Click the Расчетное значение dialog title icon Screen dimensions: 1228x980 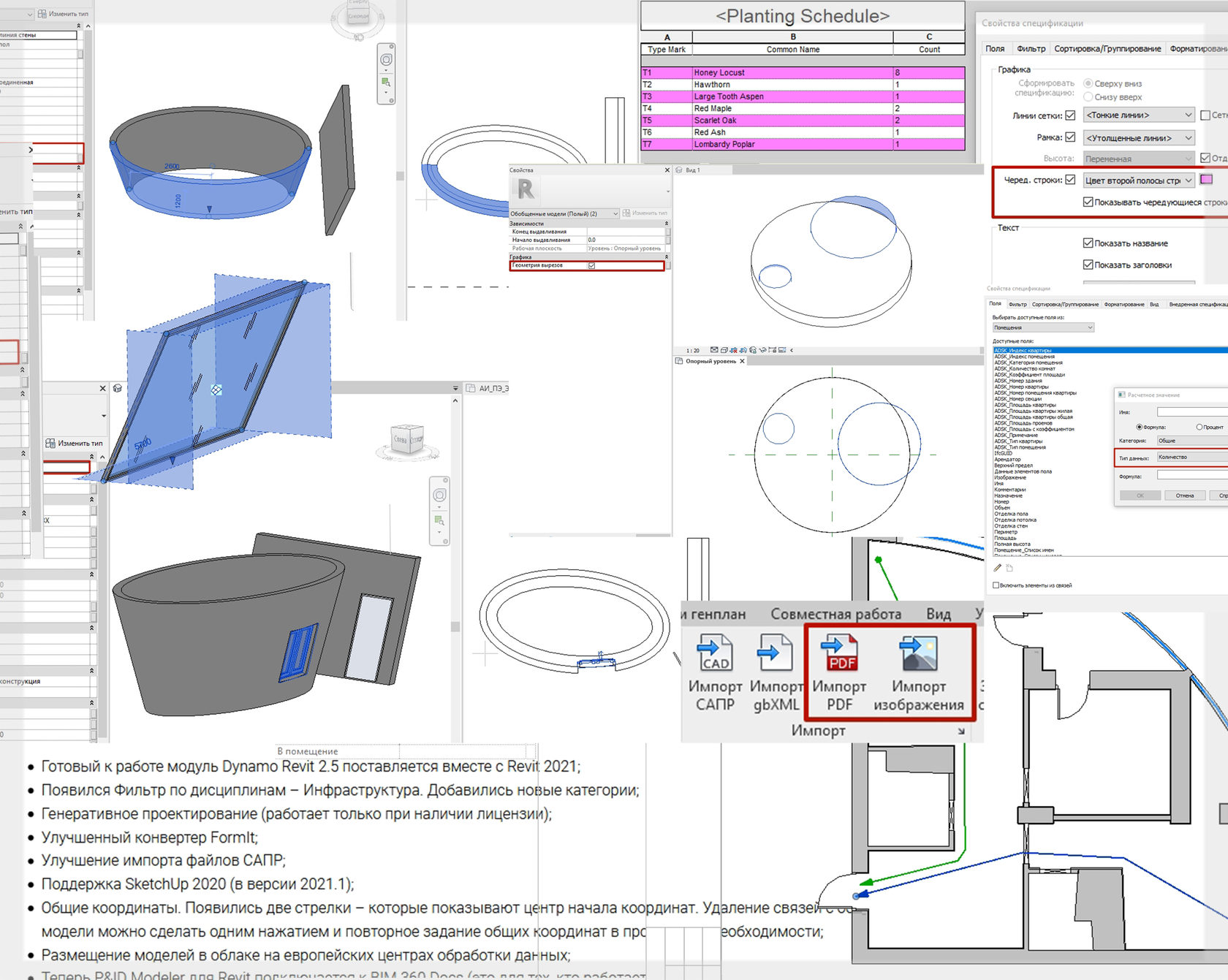(1122, 395)
